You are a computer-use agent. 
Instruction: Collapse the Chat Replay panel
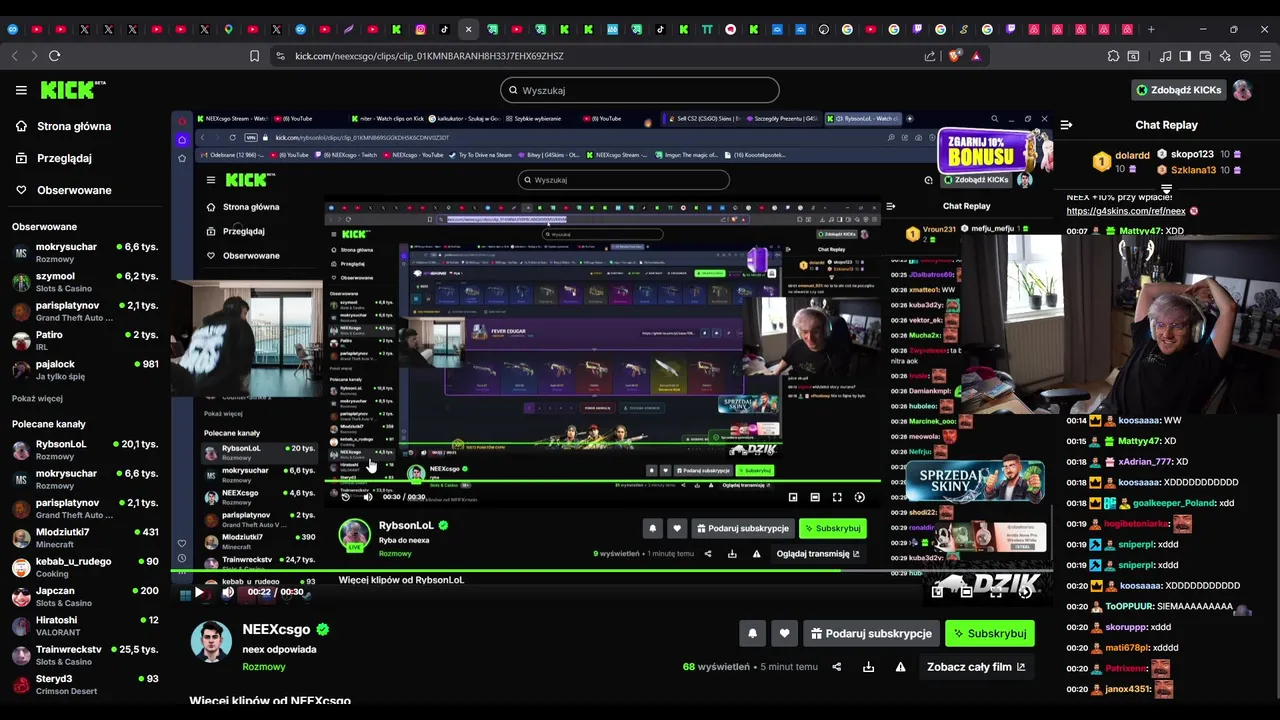(1066, 125)
